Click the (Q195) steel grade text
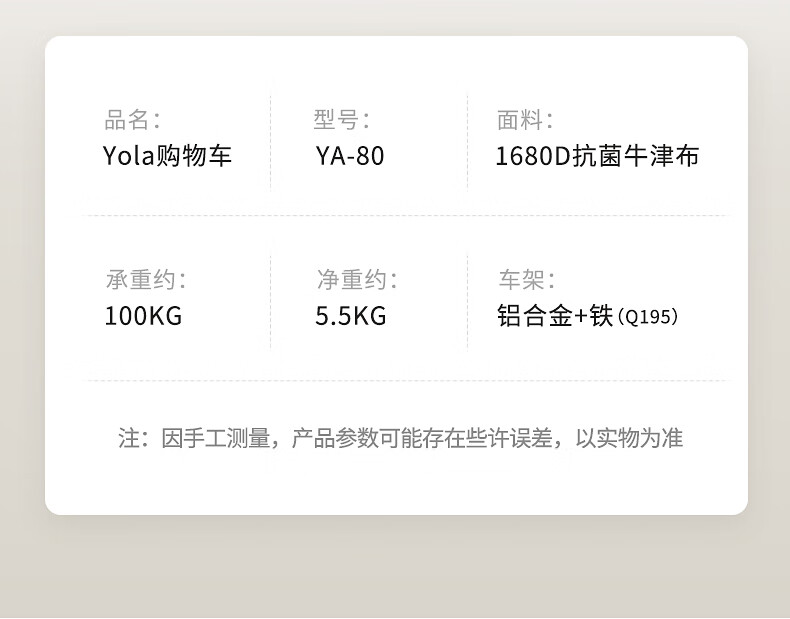 coord(648,318)
